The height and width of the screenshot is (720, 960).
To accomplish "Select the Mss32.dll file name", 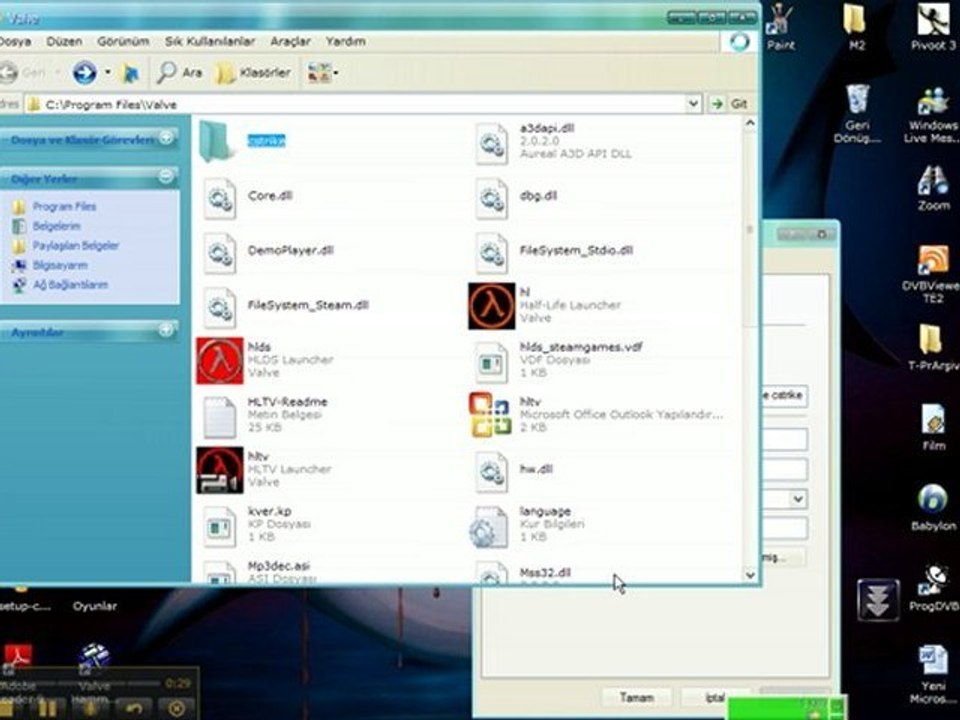I will click(545, 572).
